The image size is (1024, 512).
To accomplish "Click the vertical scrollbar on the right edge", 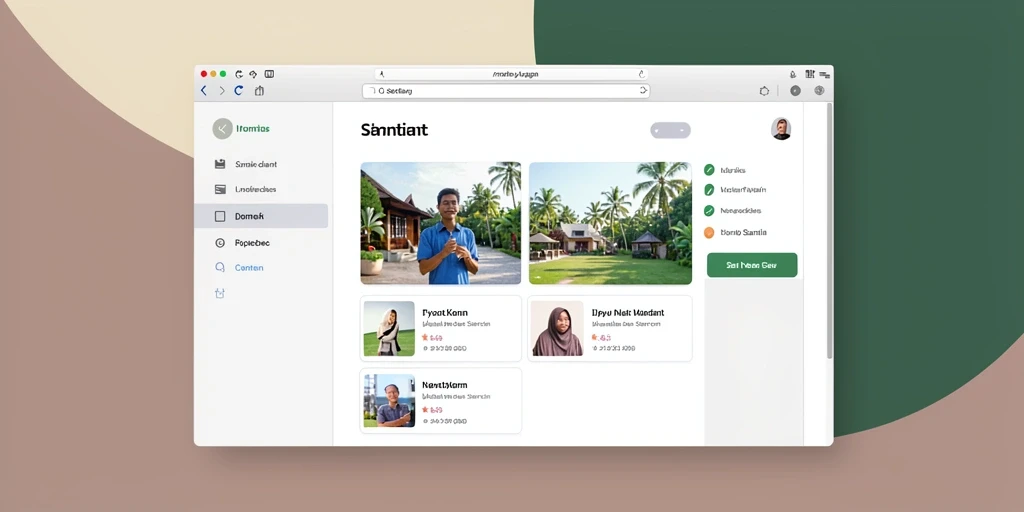I will tap(829, 230).
